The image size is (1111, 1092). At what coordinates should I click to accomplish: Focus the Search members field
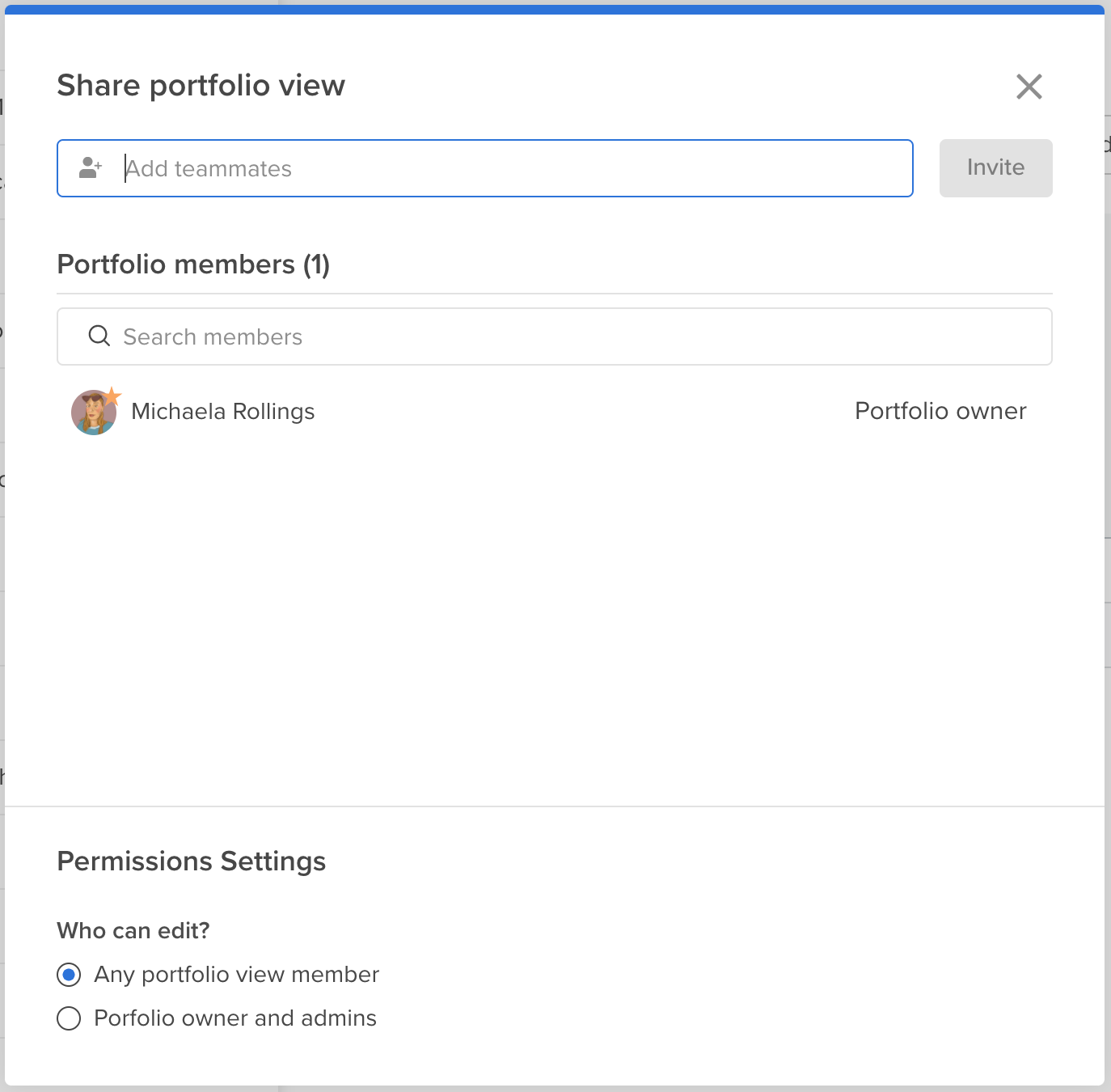pyautogui.click(x=555, y=336)
